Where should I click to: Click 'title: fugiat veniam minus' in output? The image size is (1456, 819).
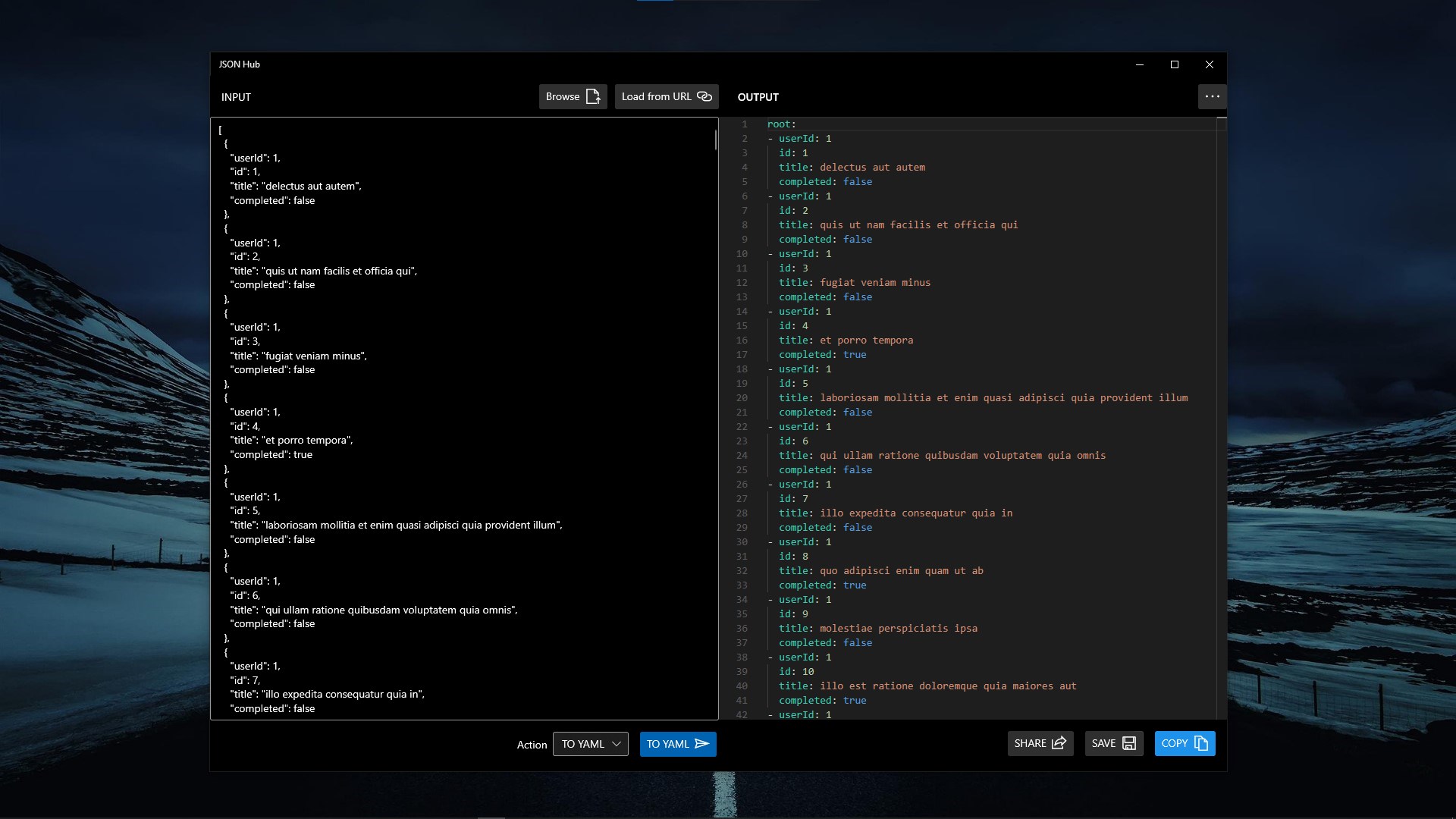click(854, 283)
